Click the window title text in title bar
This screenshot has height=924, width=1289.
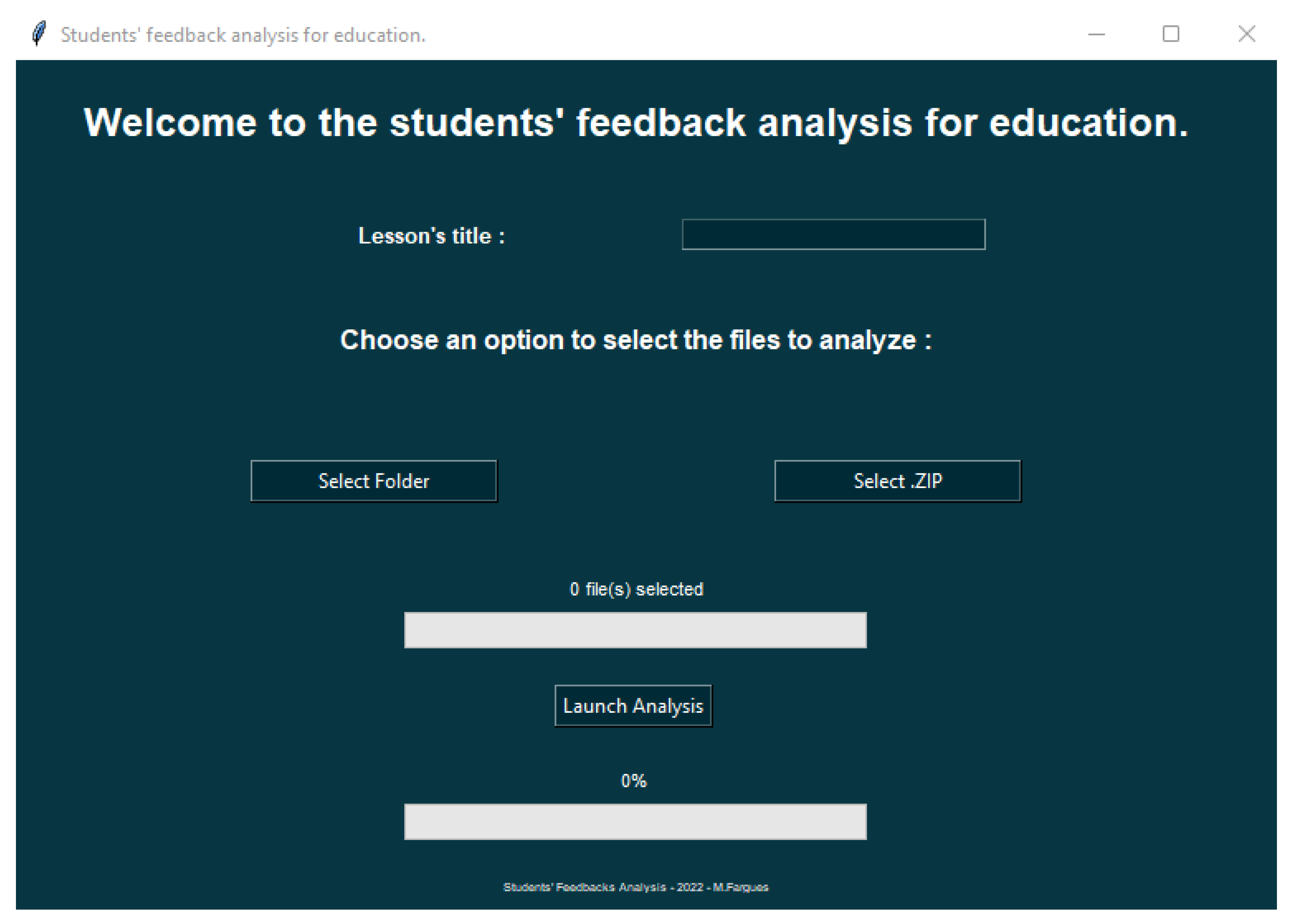243,35
